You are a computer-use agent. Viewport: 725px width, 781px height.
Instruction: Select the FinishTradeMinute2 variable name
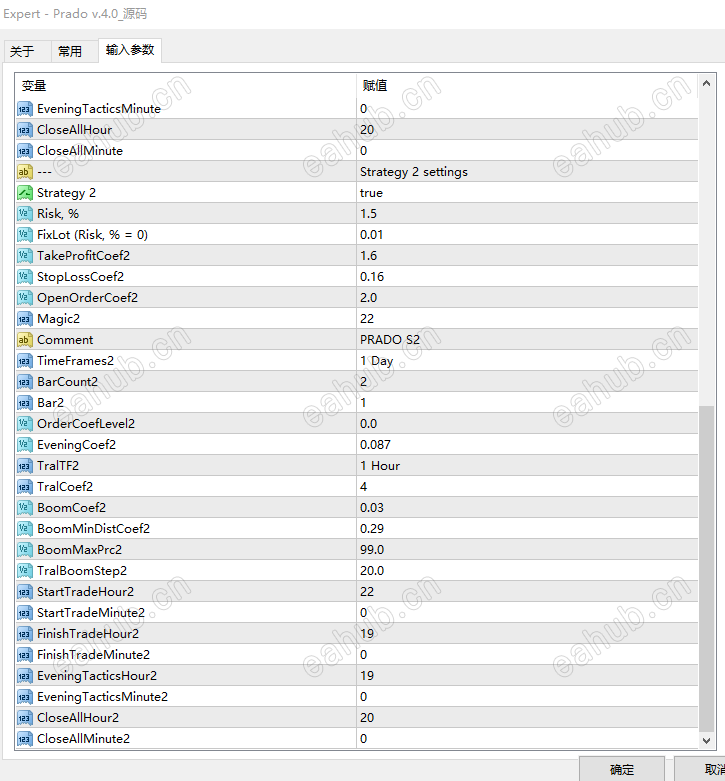pos(94,654)
